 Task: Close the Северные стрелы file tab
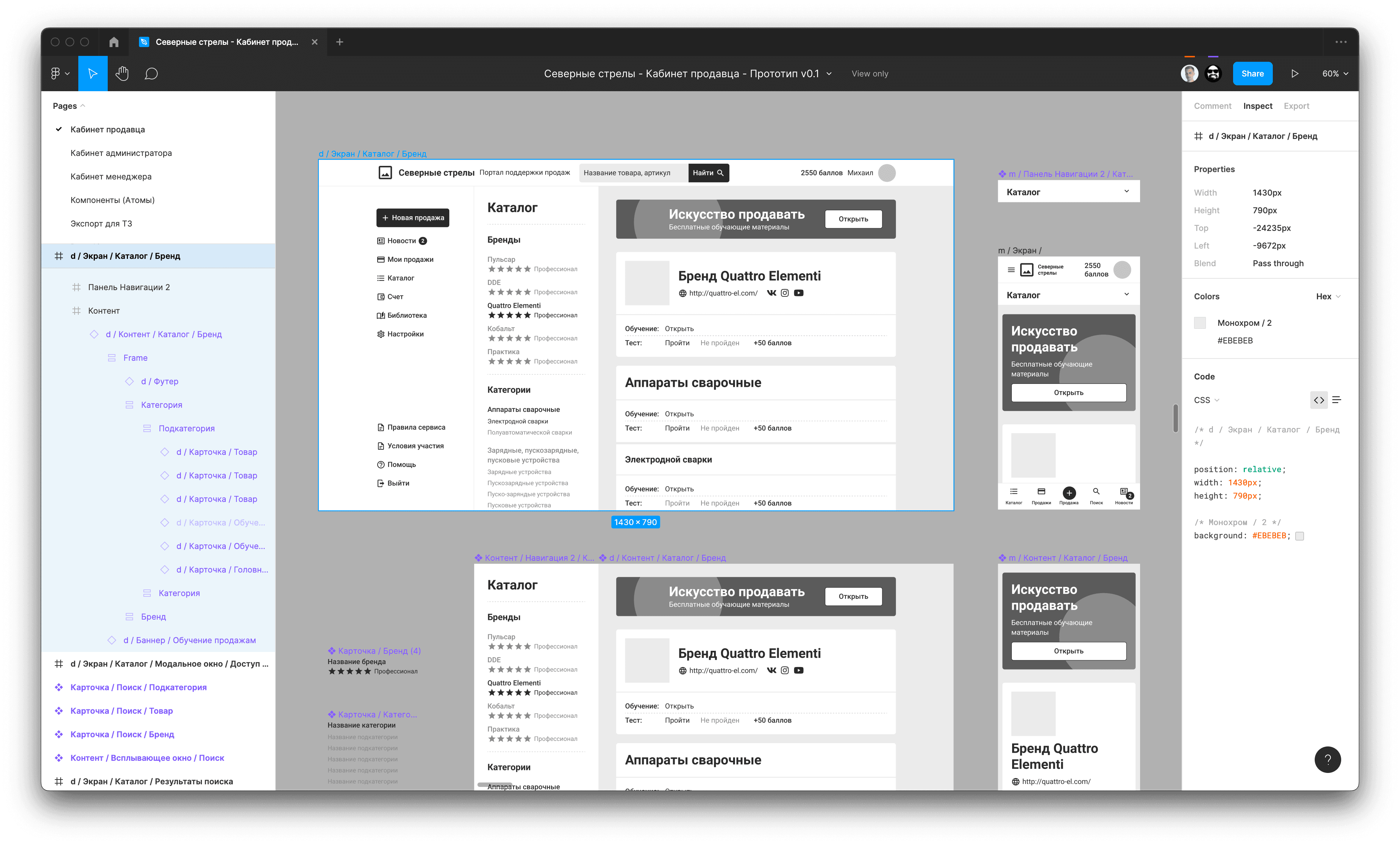315,42
